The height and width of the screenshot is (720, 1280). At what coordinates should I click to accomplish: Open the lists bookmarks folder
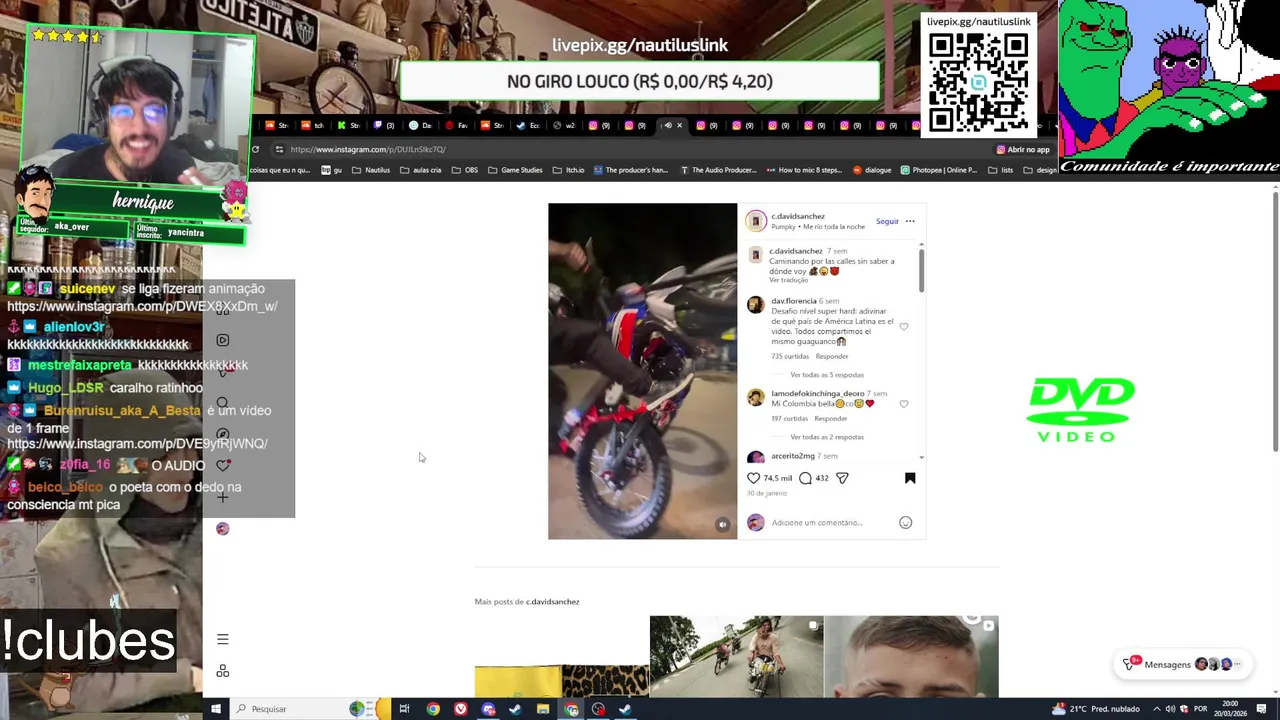pyautogui.click(x=1000, y=170)
